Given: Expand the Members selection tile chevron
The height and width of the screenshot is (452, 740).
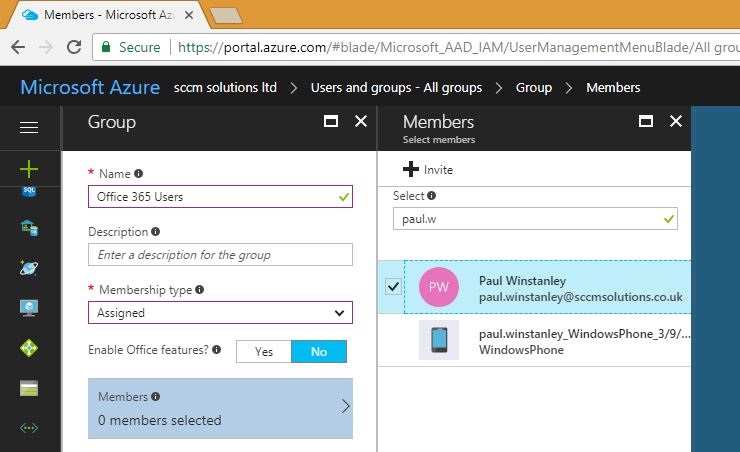Looking at the screenshot, I should pos(345,406).
